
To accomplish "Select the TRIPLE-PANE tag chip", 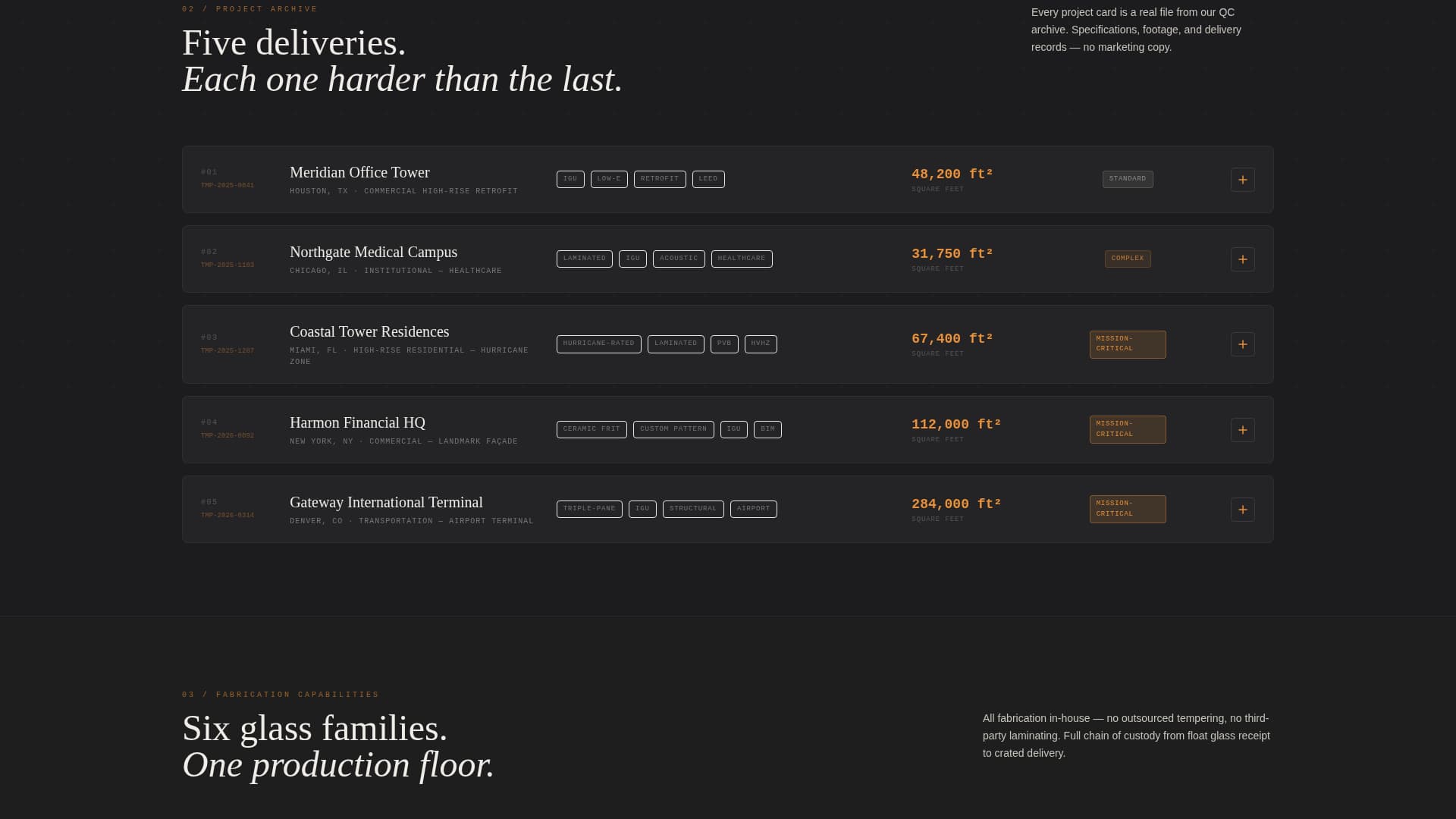I will point(589,510).
